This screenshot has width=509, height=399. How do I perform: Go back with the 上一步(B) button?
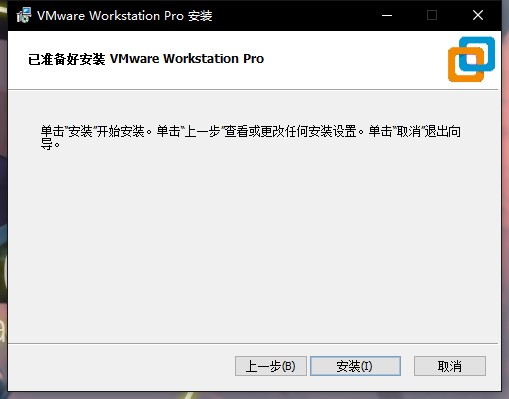click(271, 366)
